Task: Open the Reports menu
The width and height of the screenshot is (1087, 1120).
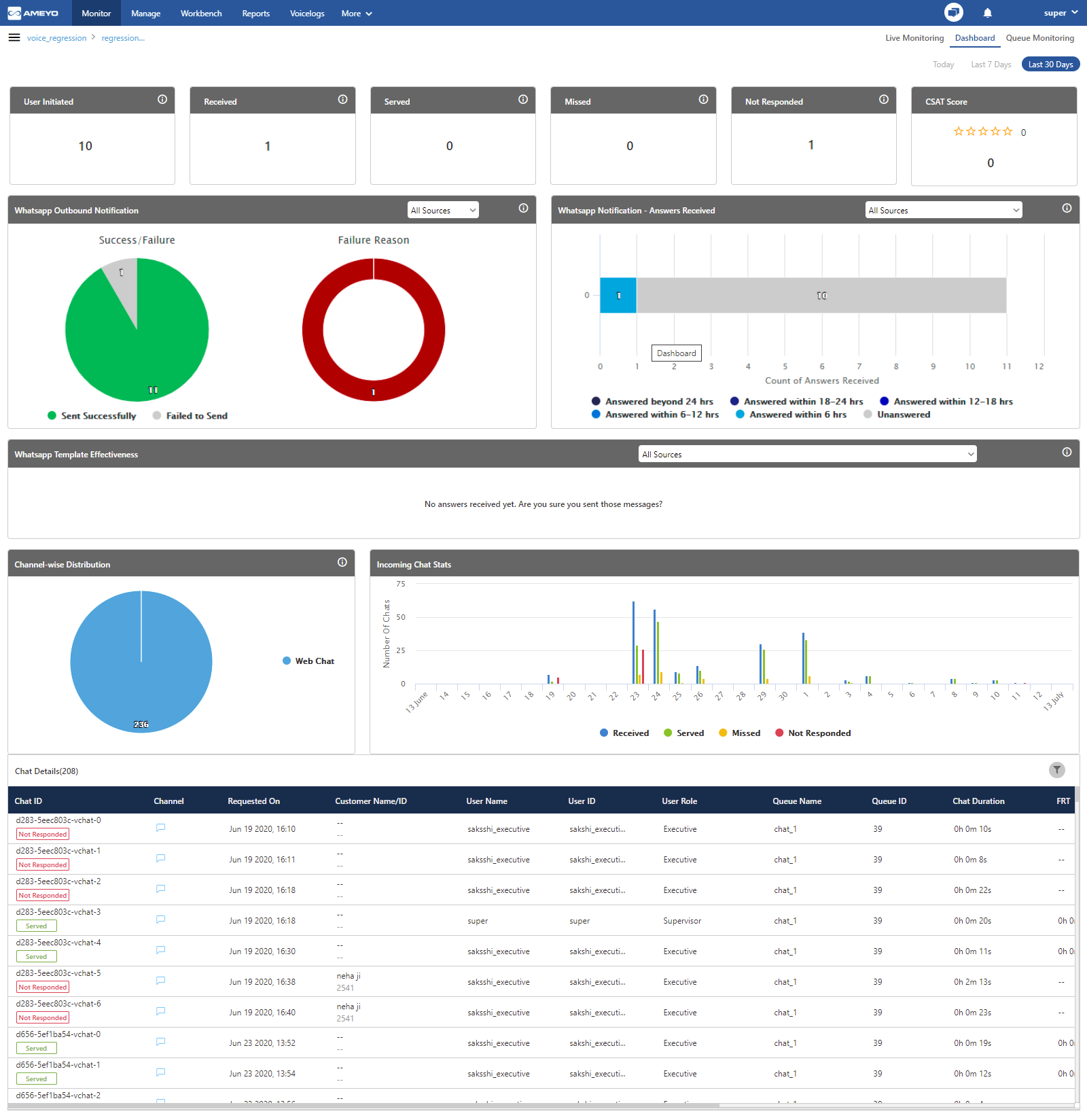Action: (x=256, y=13)
